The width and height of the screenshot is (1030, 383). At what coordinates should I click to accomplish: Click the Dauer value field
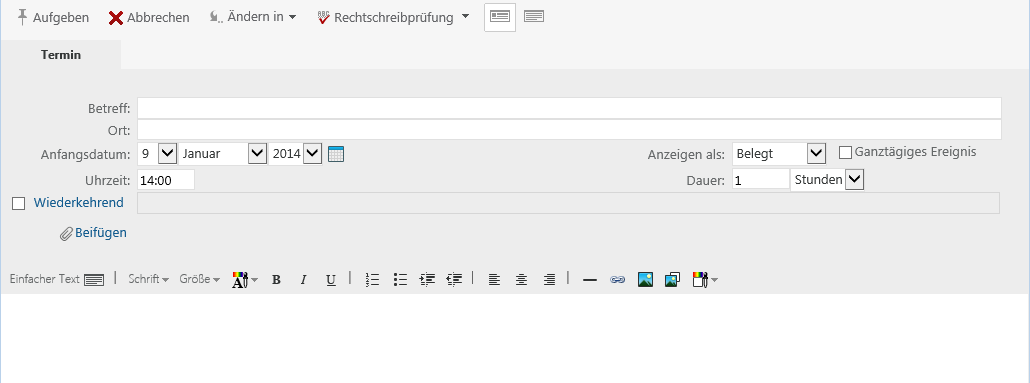pyautogui.click(x=761, y=179)
